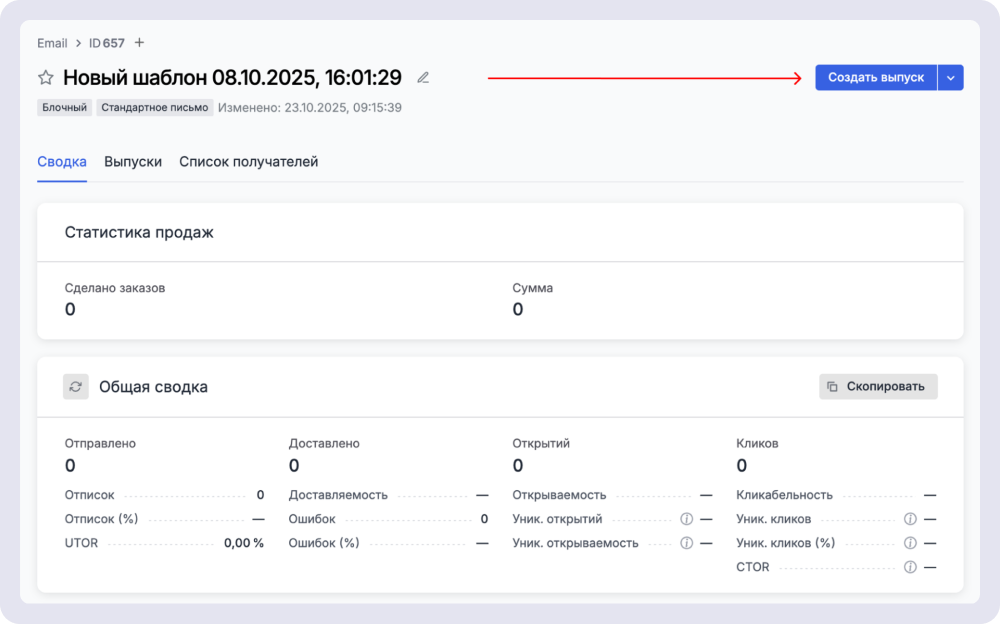1000x624 pixels.
Task: Show the CTOR info hint
Action: coord(910,567)
